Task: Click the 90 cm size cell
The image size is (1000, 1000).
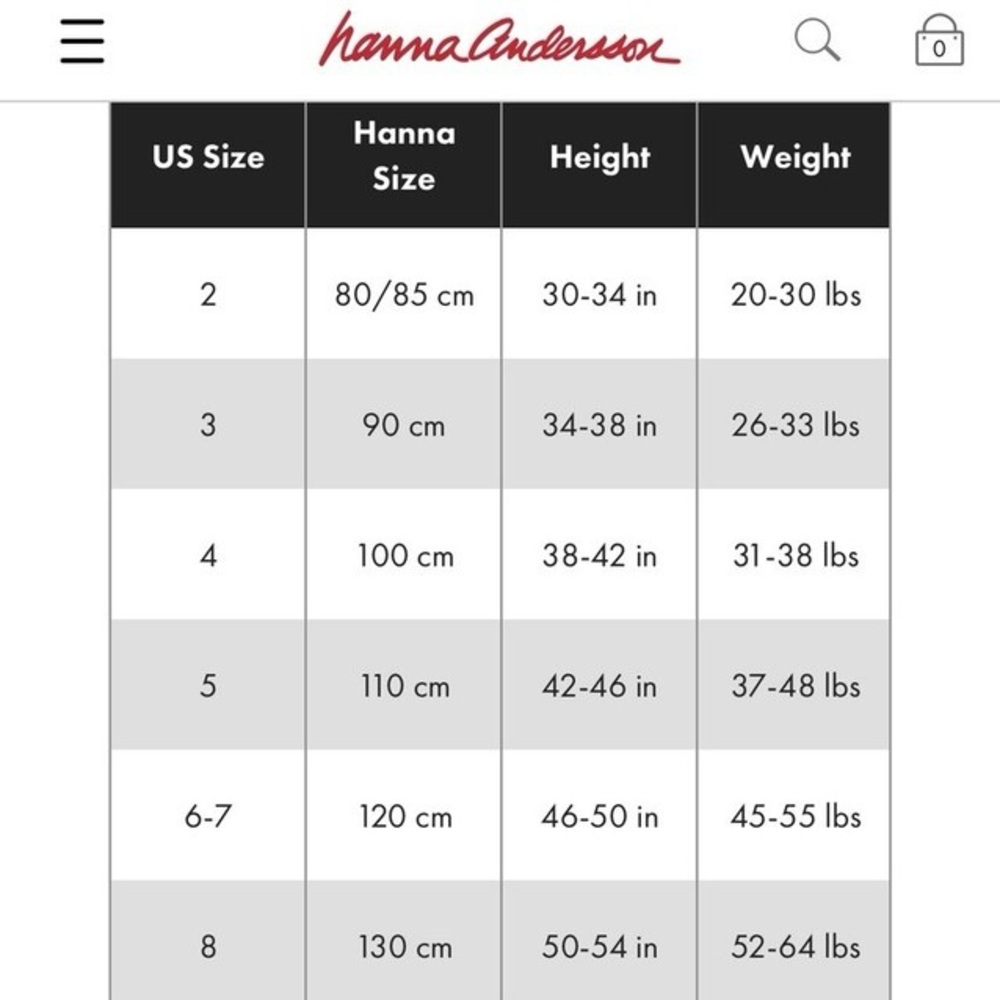Action: pyautogui.click(x=404, y=424)
